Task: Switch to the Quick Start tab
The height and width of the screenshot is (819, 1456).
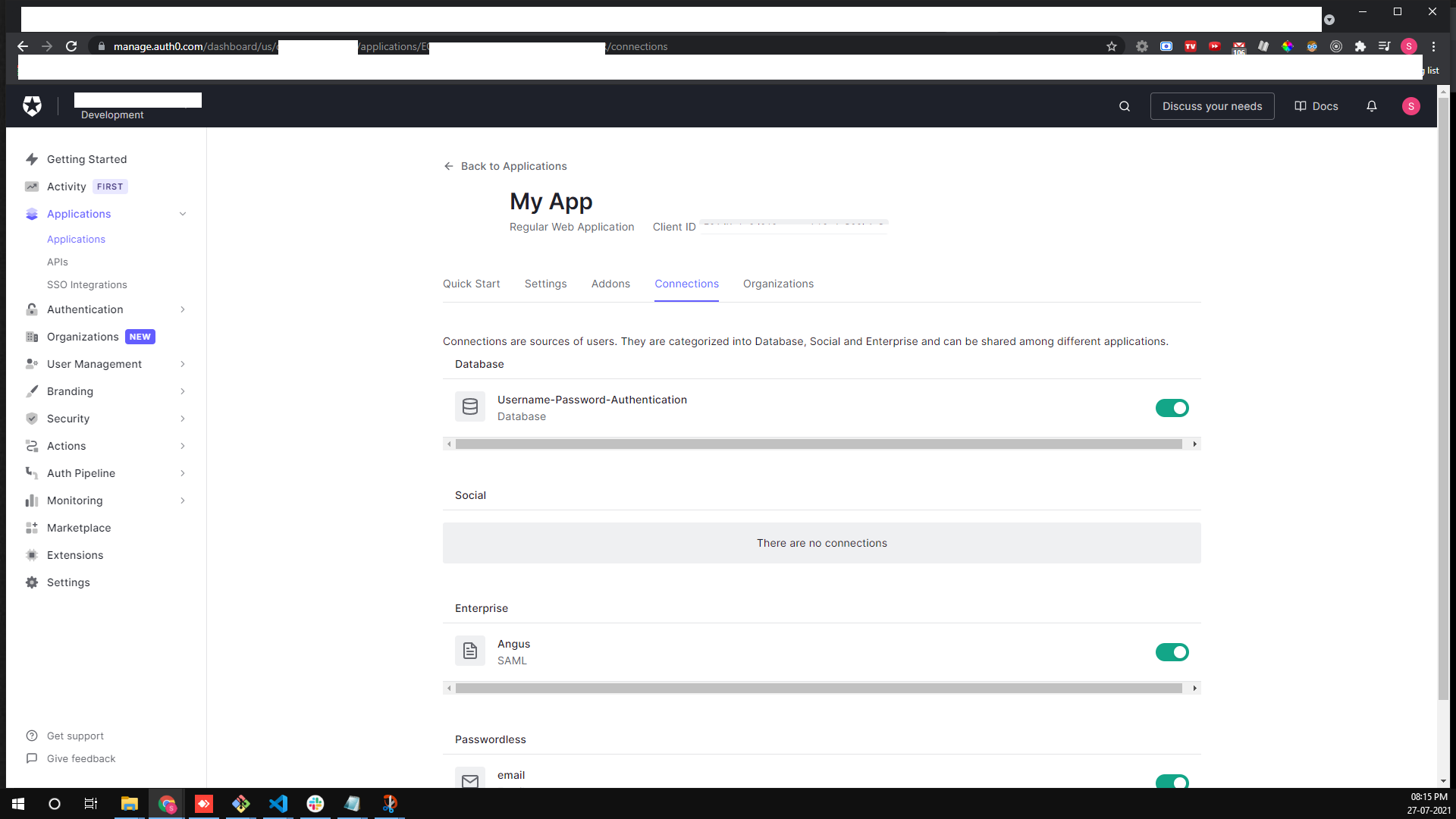Action: pos(472,284)
